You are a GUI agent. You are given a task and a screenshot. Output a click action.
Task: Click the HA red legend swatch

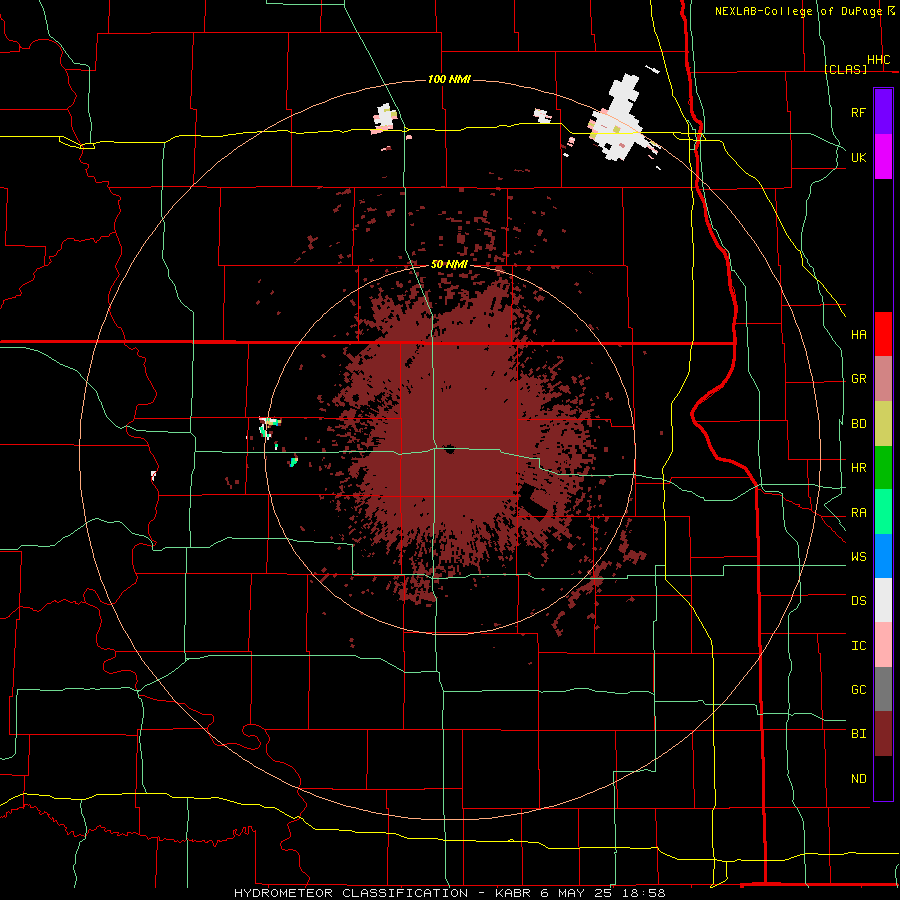[x=883, y=334]
